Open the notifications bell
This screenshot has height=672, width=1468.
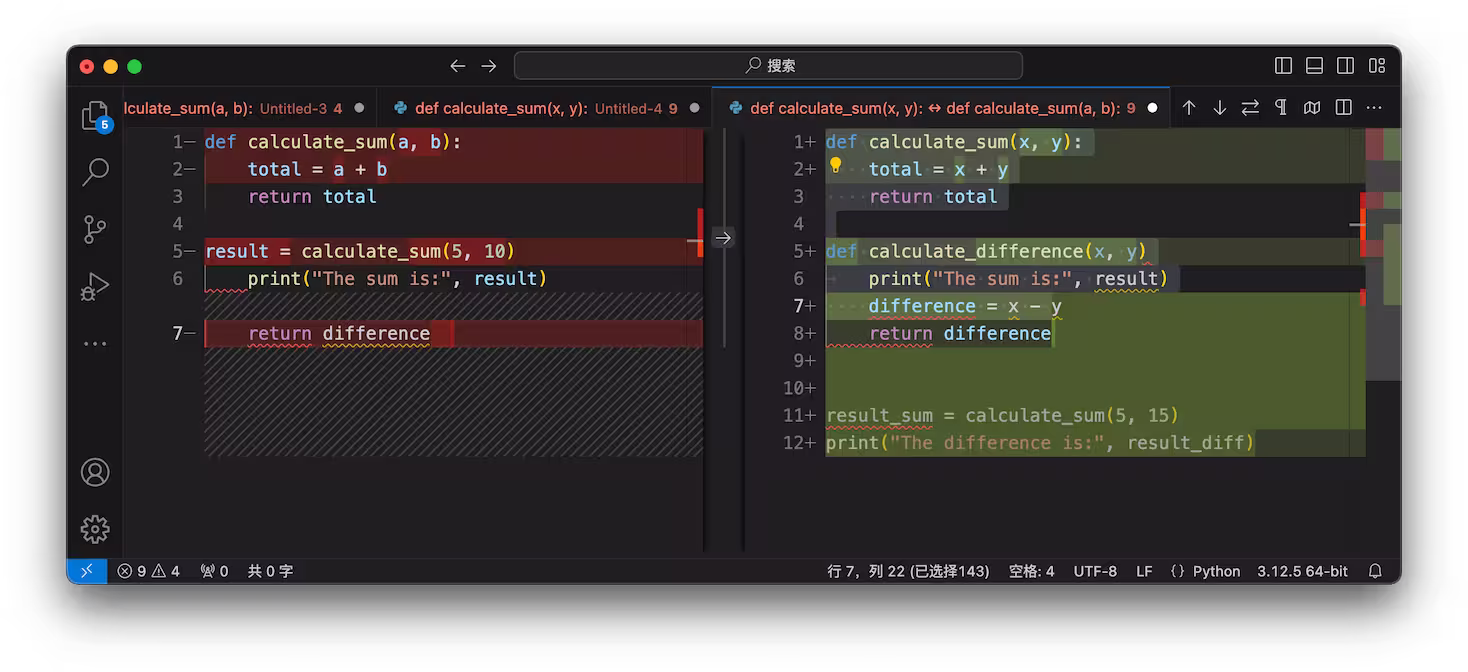[x=1375, y=571]
